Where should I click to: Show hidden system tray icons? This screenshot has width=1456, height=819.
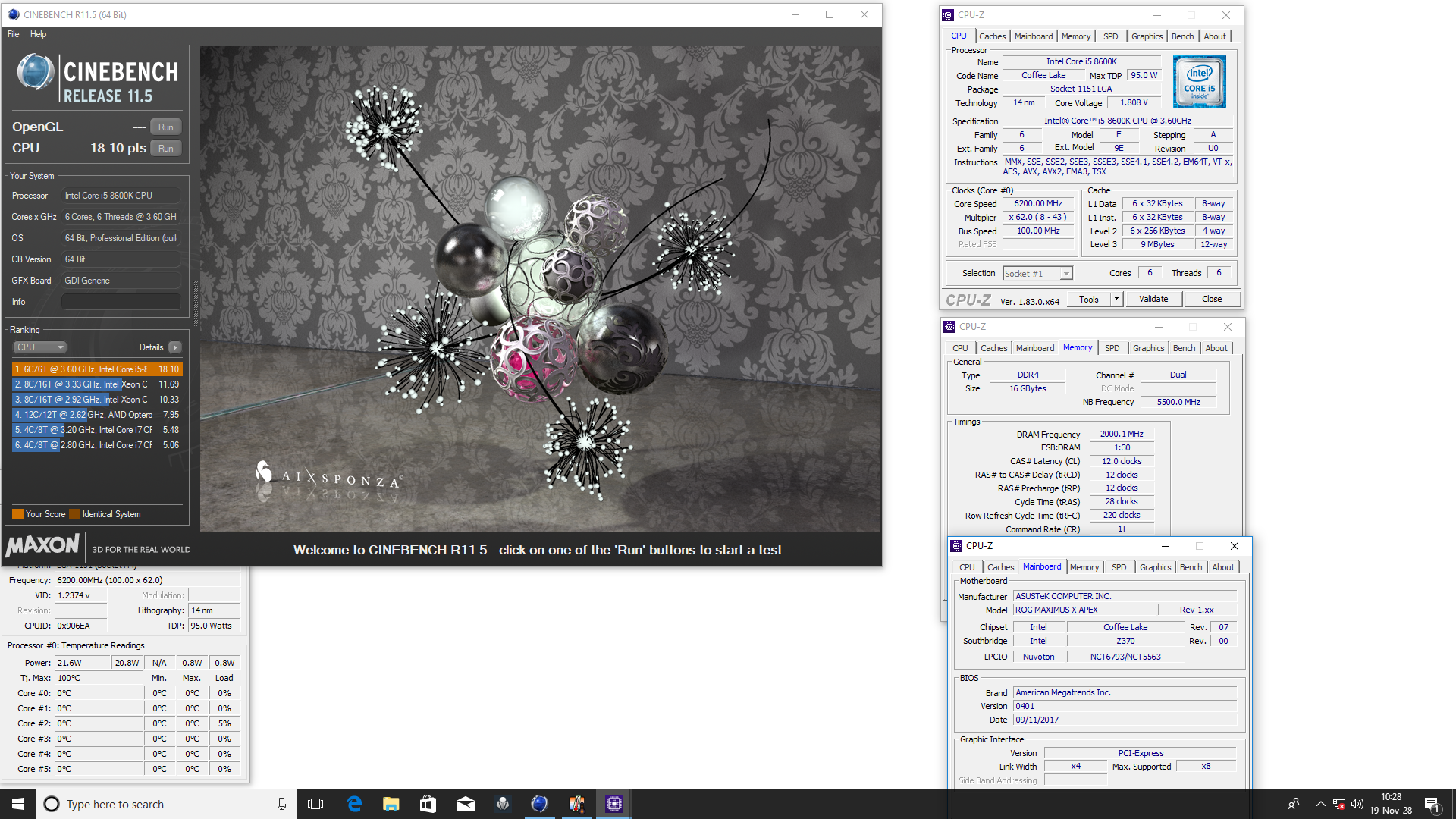coord(1320,804)
